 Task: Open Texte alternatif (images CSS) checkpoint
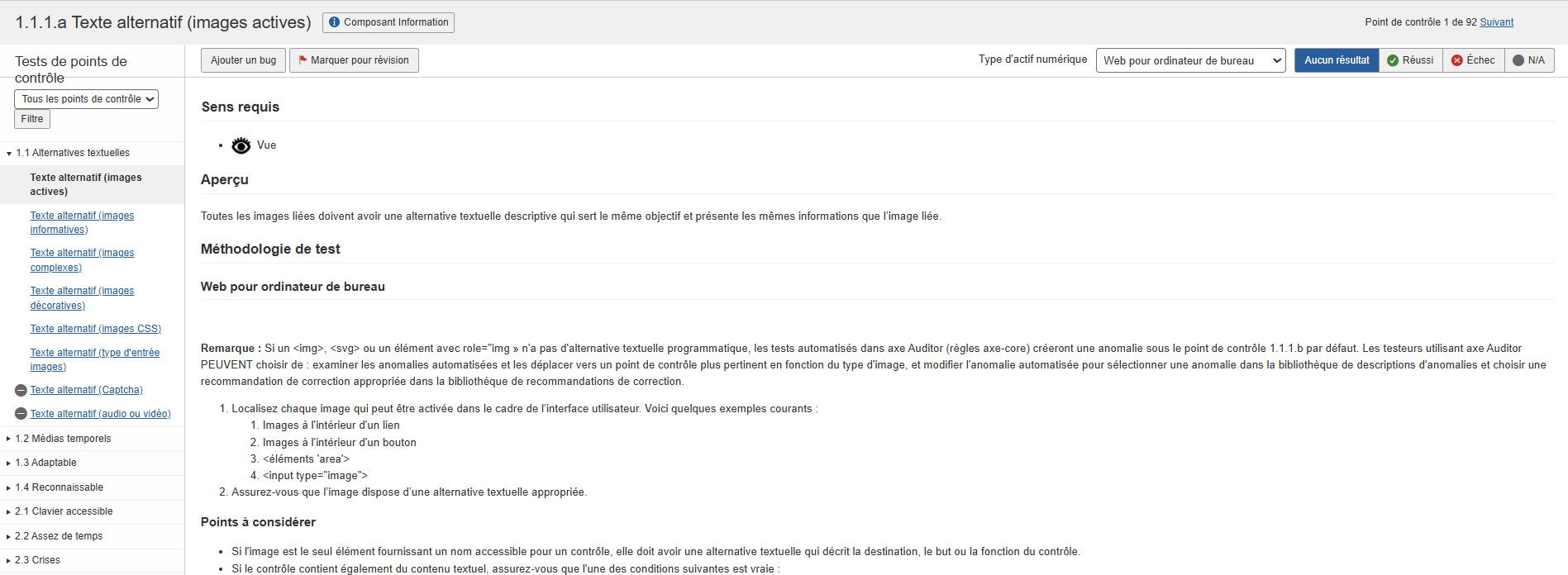96,329
